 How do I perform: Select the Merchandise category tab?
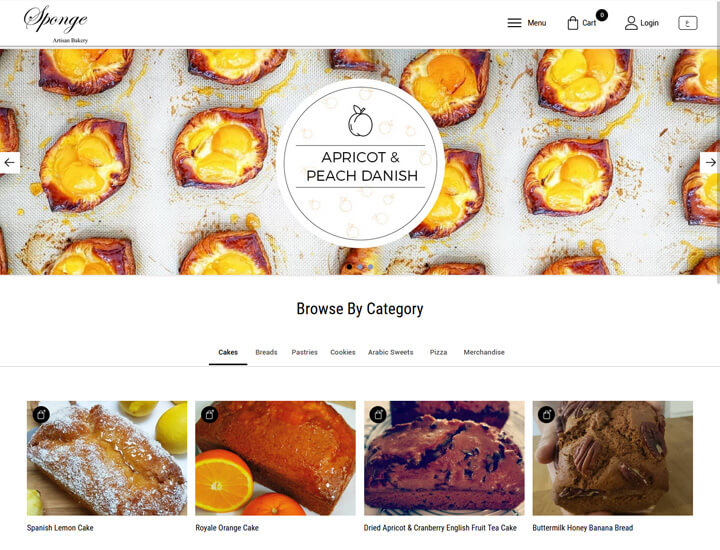click(484, 352)
